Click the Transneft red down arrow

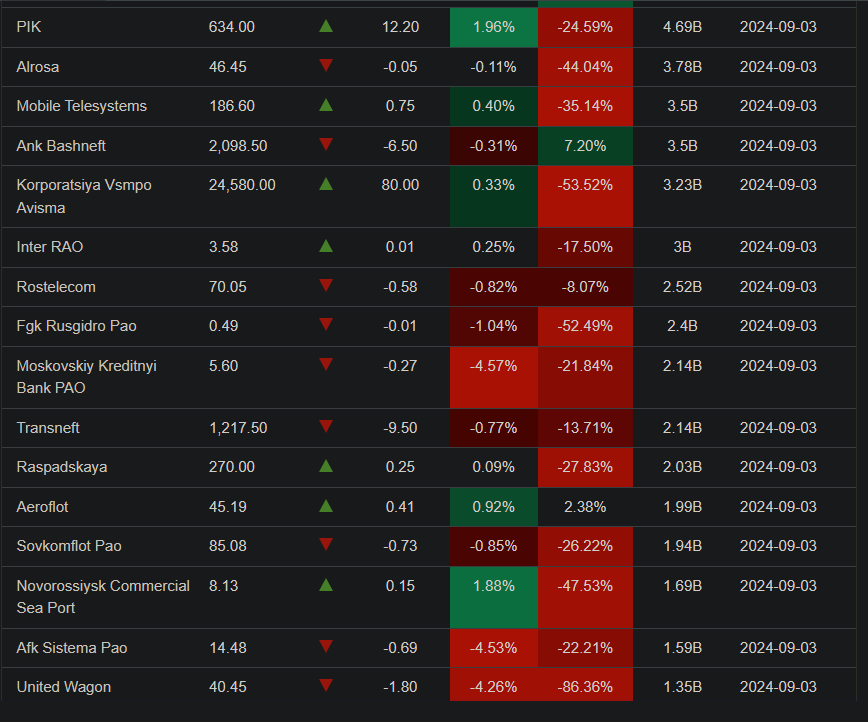point(326,427)
